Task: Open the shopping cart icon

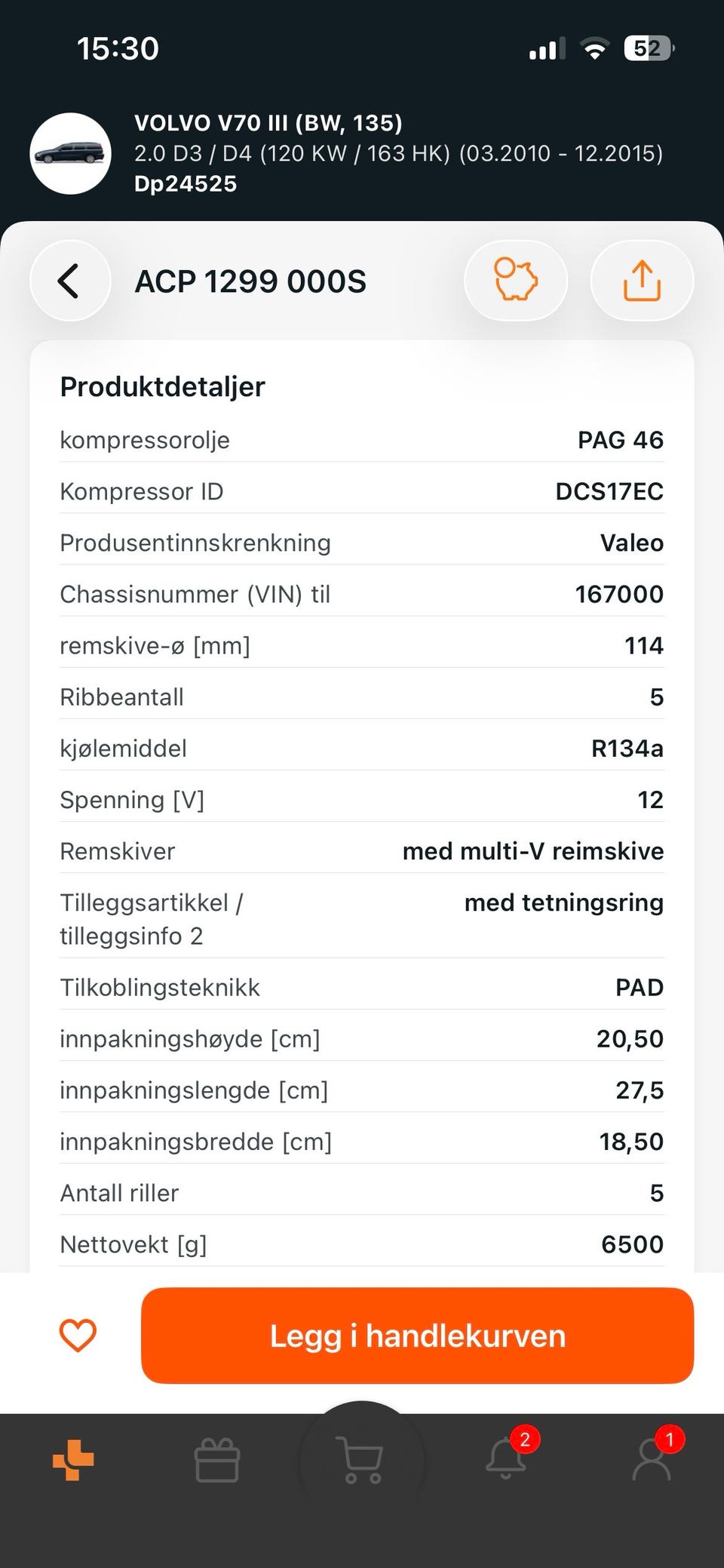Action: click(x=361, y=1460)
